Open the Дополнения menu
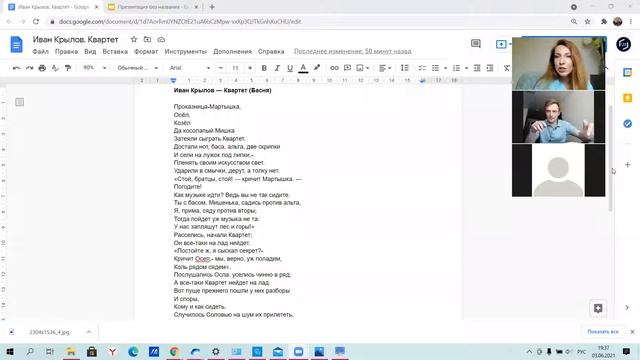 tap(232, 51)
